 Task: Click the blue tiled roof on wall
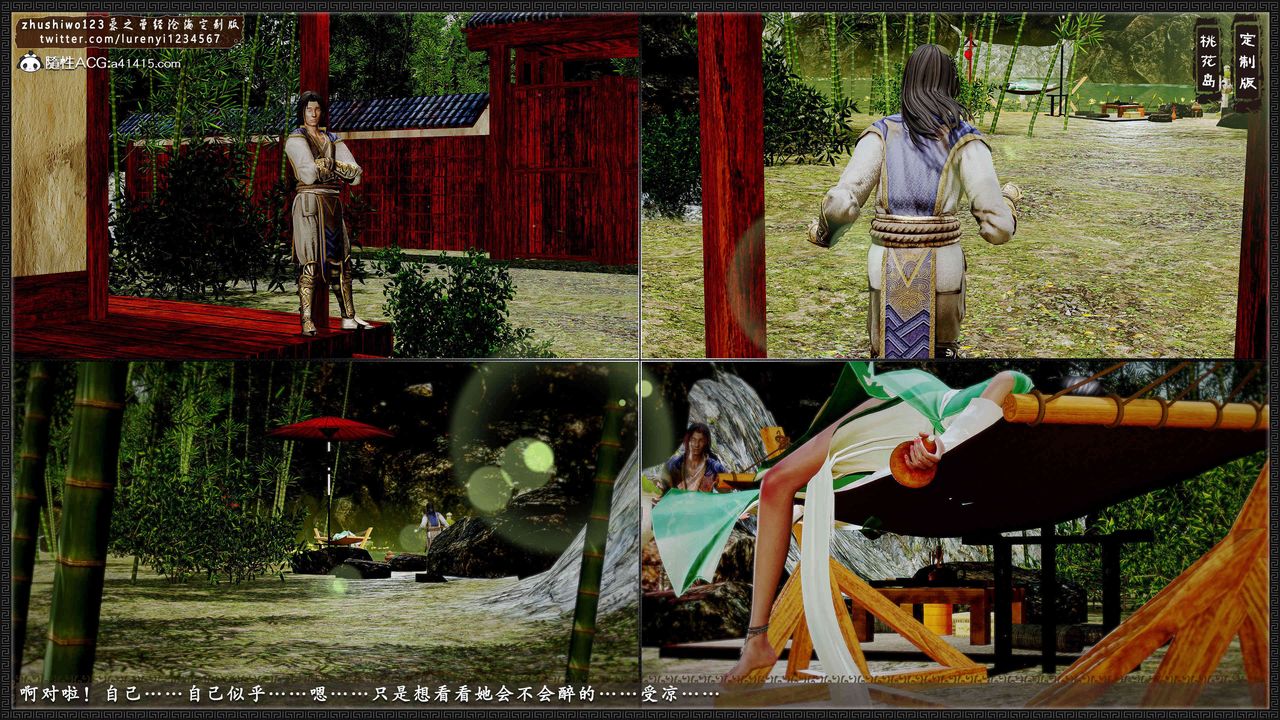tap(410, 112)
